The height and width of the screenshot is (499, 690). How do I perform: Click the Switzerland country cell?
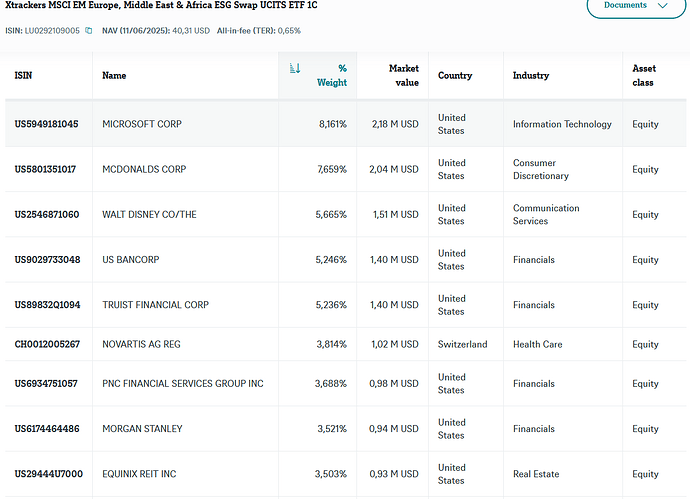(x=462, y=345)
